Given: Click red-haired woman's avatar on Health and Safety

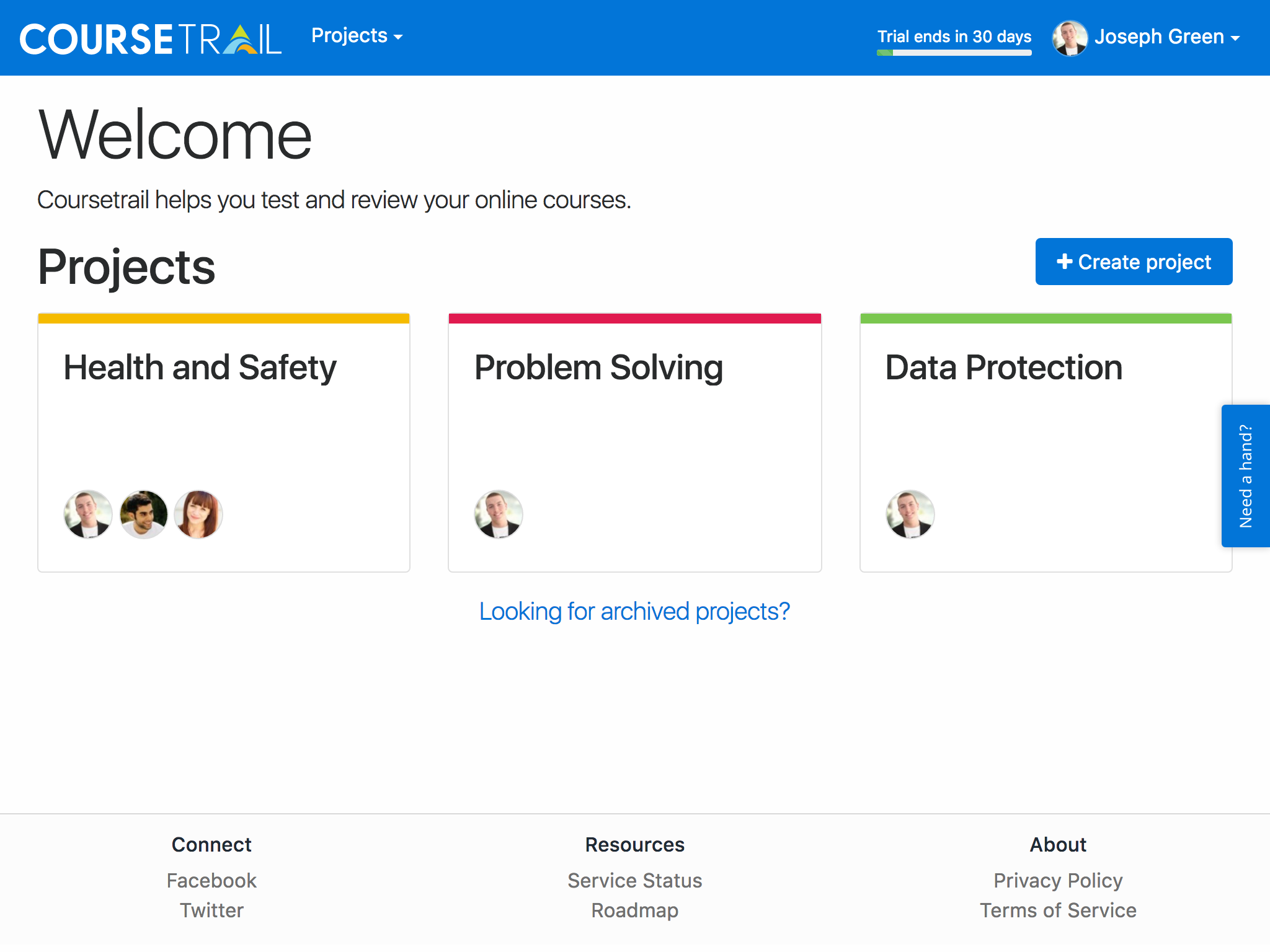Looking at the screenshot, I should tap(198, 514).
